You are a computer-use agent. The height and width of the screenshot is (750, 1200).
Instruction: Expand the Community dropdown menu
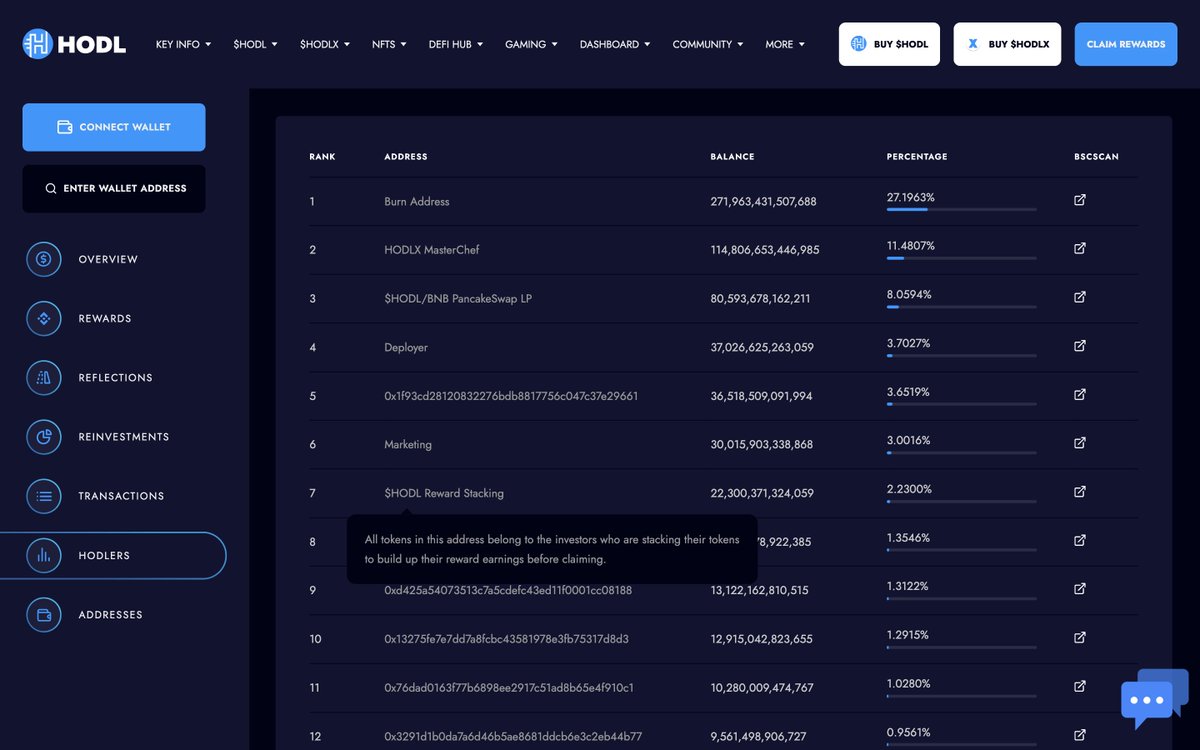(x=708, y=44)
